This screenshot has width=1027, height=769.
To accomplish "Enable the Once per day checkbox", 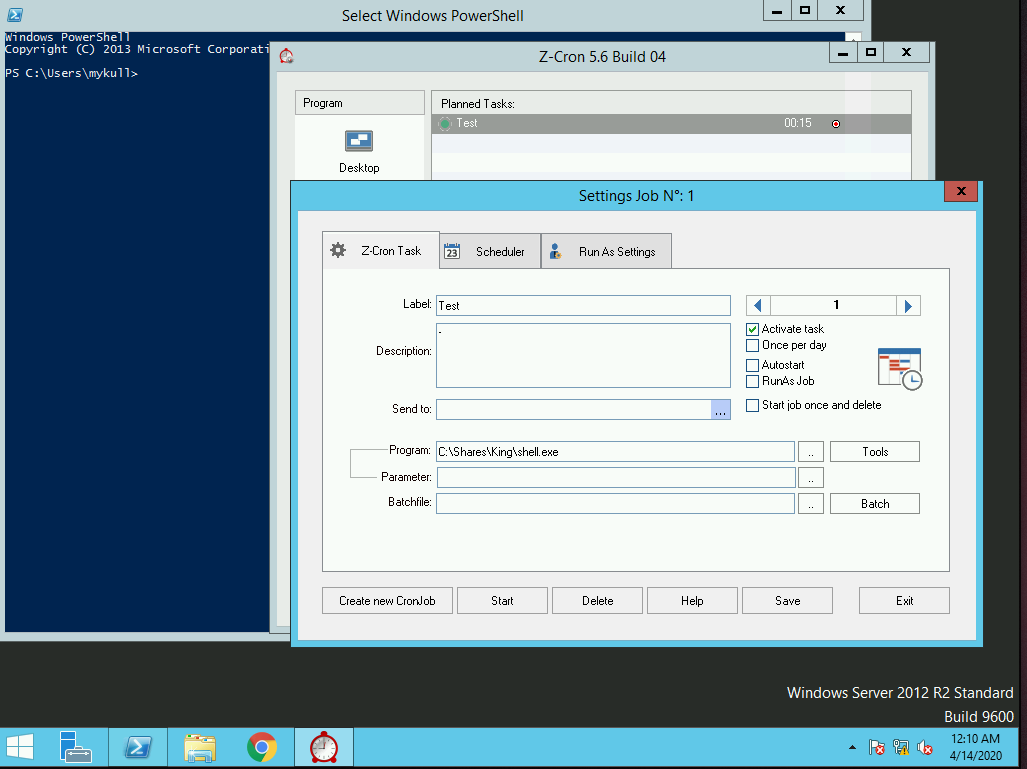I will [x=753, y=345].
